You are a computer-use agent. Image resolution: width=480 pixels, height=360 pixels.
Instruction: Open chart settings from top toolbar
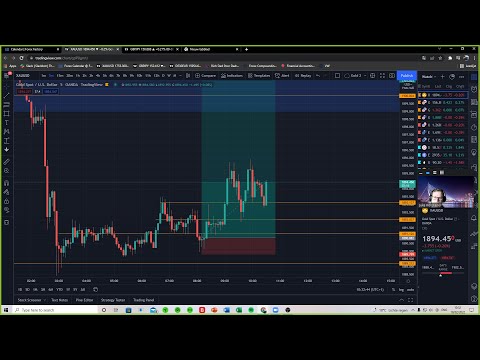[373, 76]
